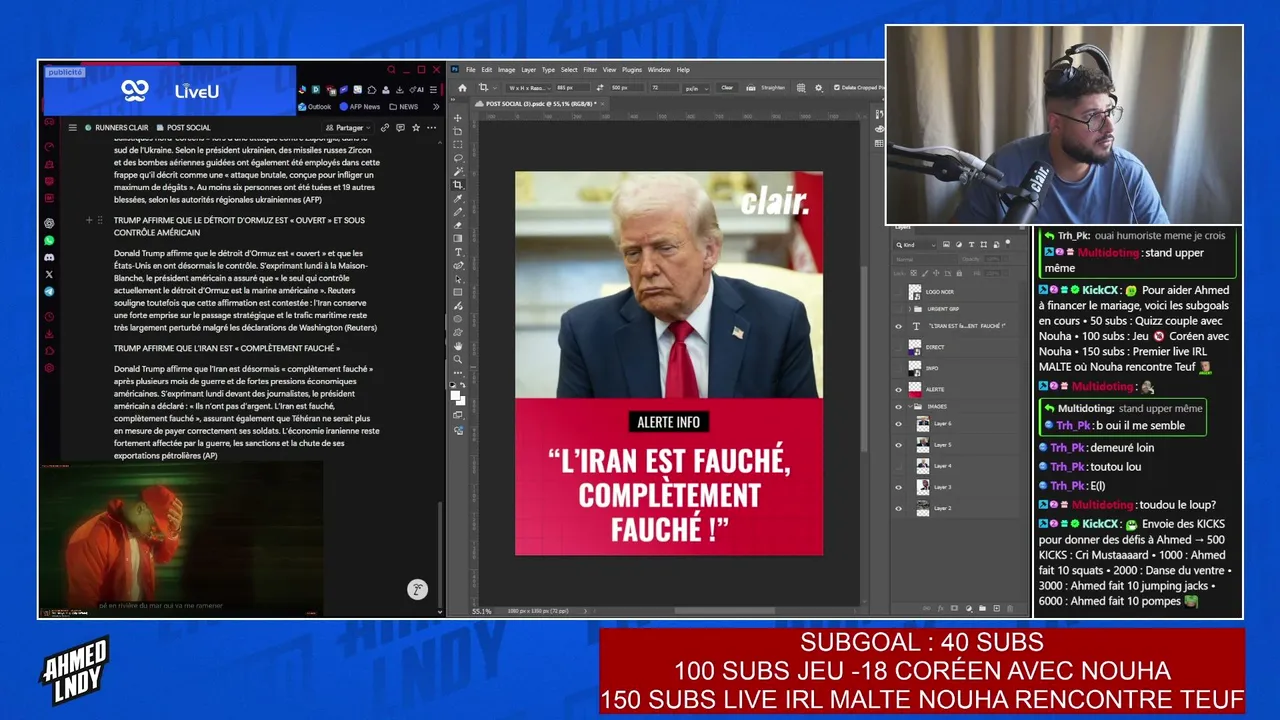This screenshot has height=720, width=1280.
Task: Toggle Delete Cropped Pixels checkbox
Action: point(836,88)
